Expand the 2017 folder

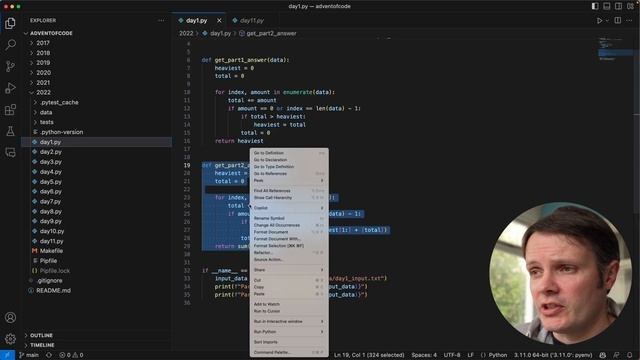click(96, 43)
